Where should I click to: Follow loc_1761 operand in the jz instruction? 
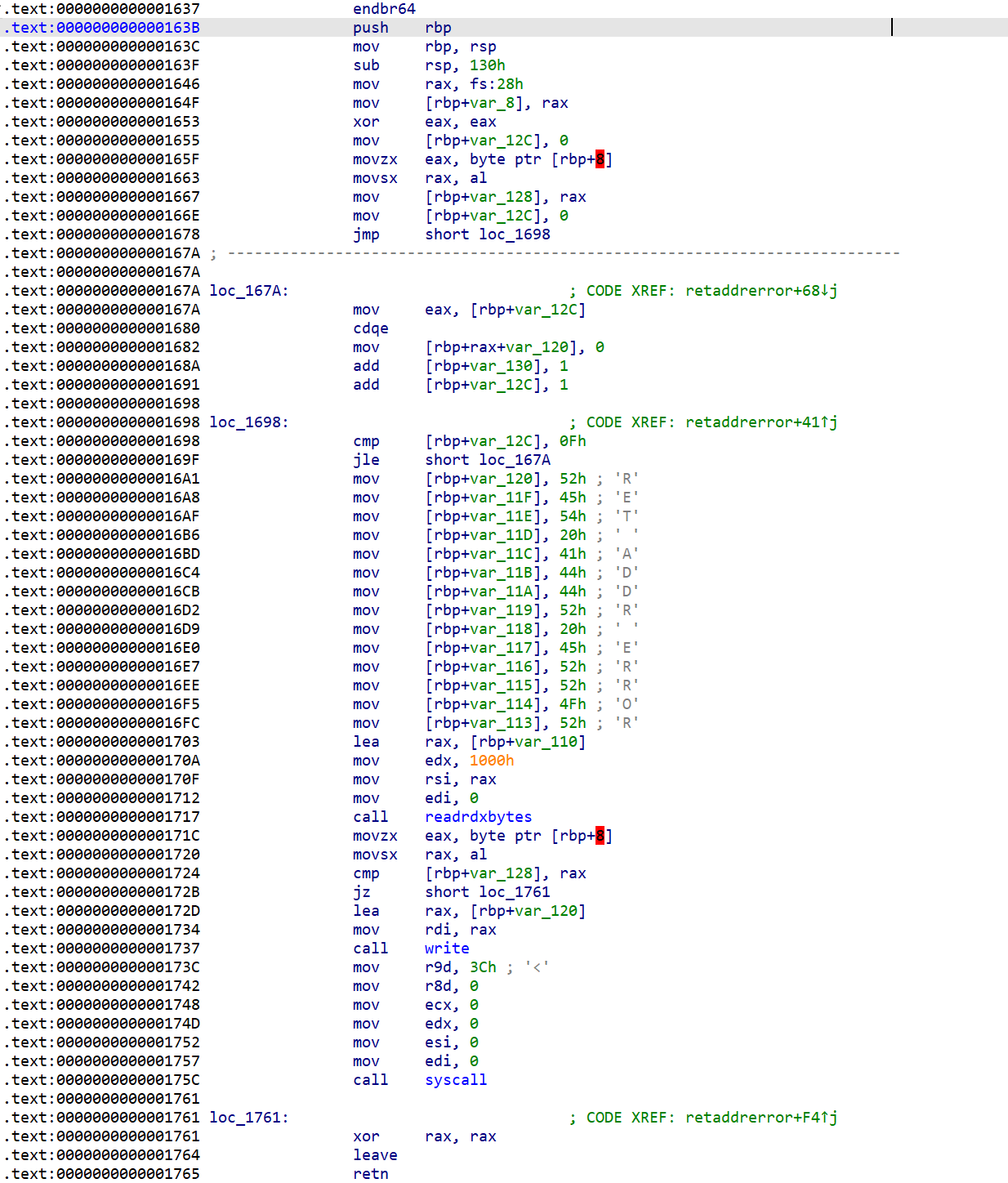514,892
